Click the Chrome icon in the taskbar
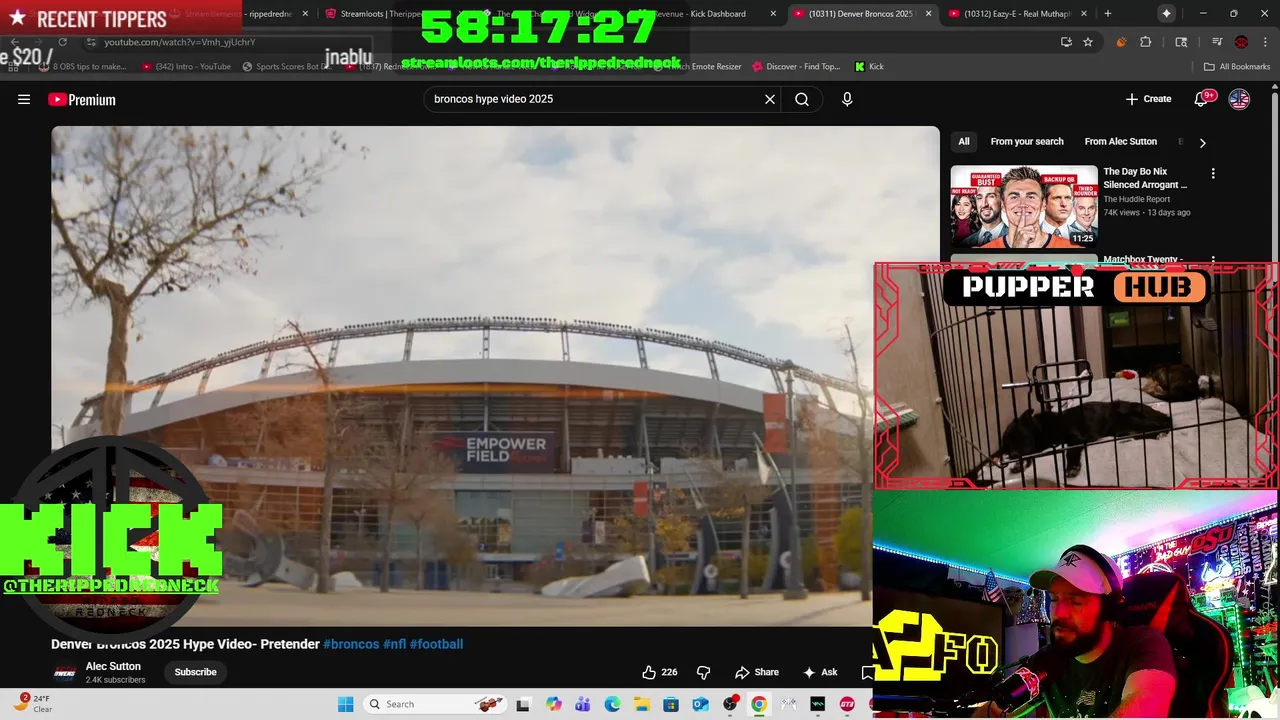Image resolution: width=1280 pixels, height=720 pixels. coord(759,704)
